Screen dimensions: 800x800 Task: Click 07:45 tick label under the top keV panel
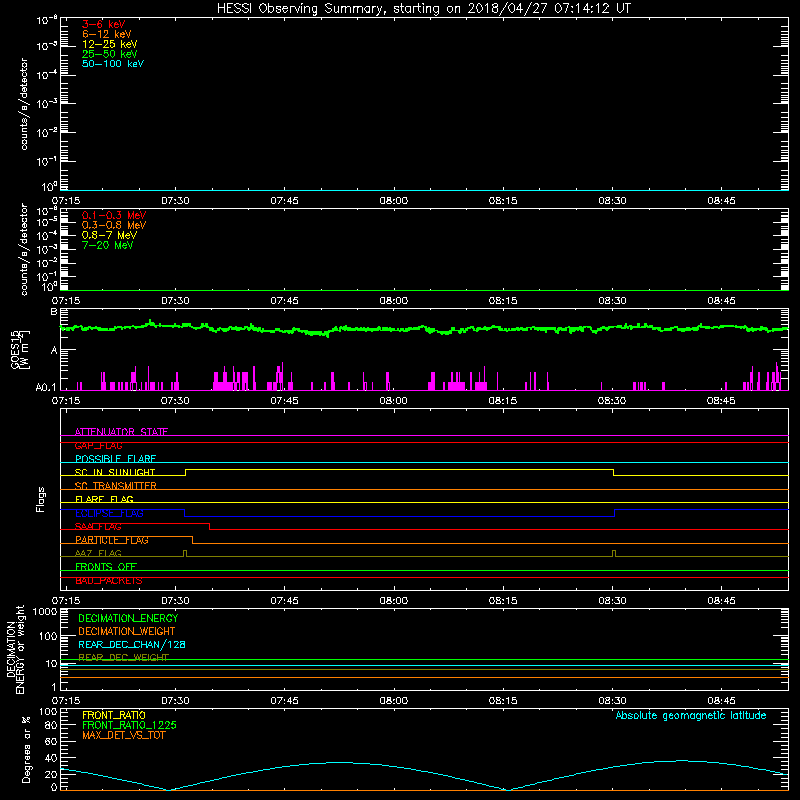[x=284, y=201]
